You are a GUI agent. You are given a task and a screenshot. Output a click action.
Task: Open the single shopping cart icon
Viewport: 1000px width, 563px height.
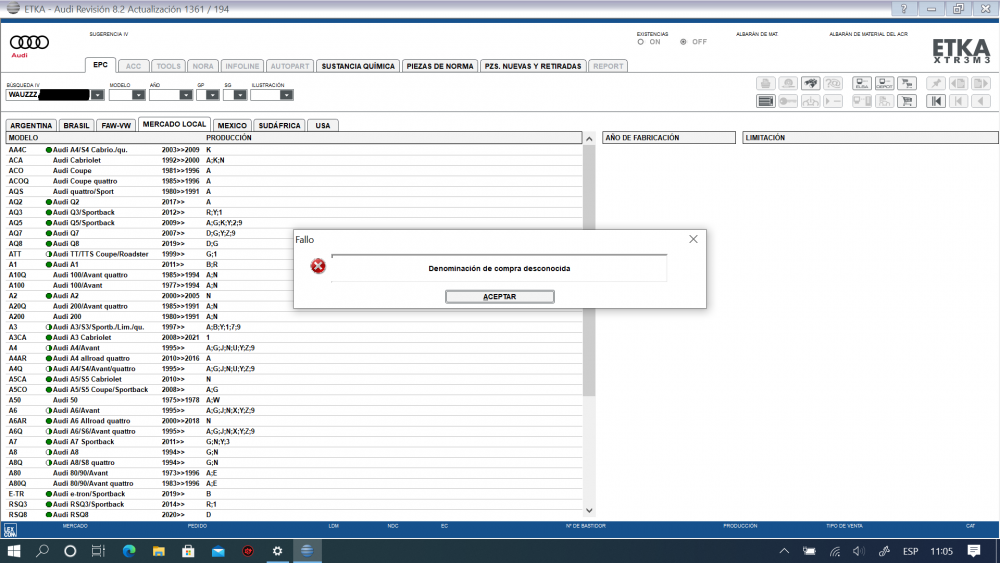907,101
